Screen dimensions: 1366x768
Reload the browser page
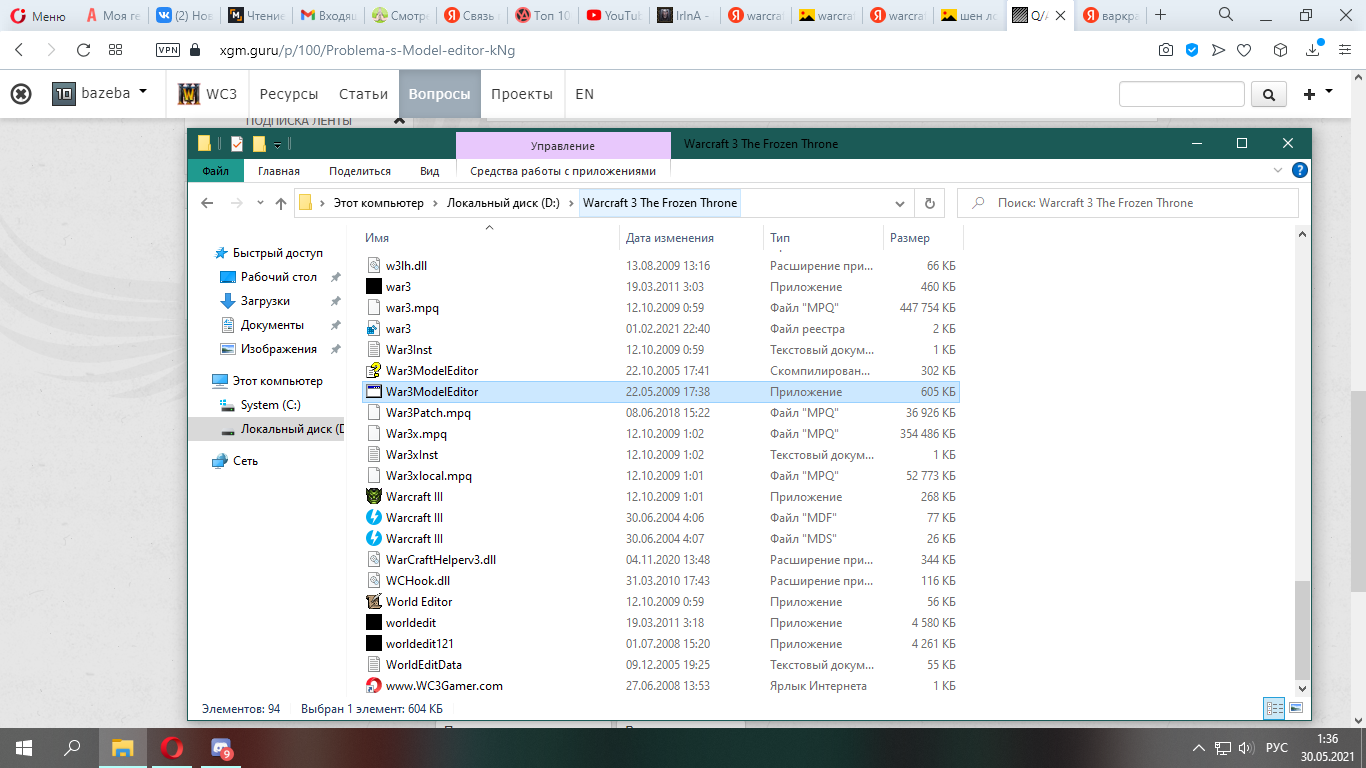pyautogui.click(x=84, y=50)
